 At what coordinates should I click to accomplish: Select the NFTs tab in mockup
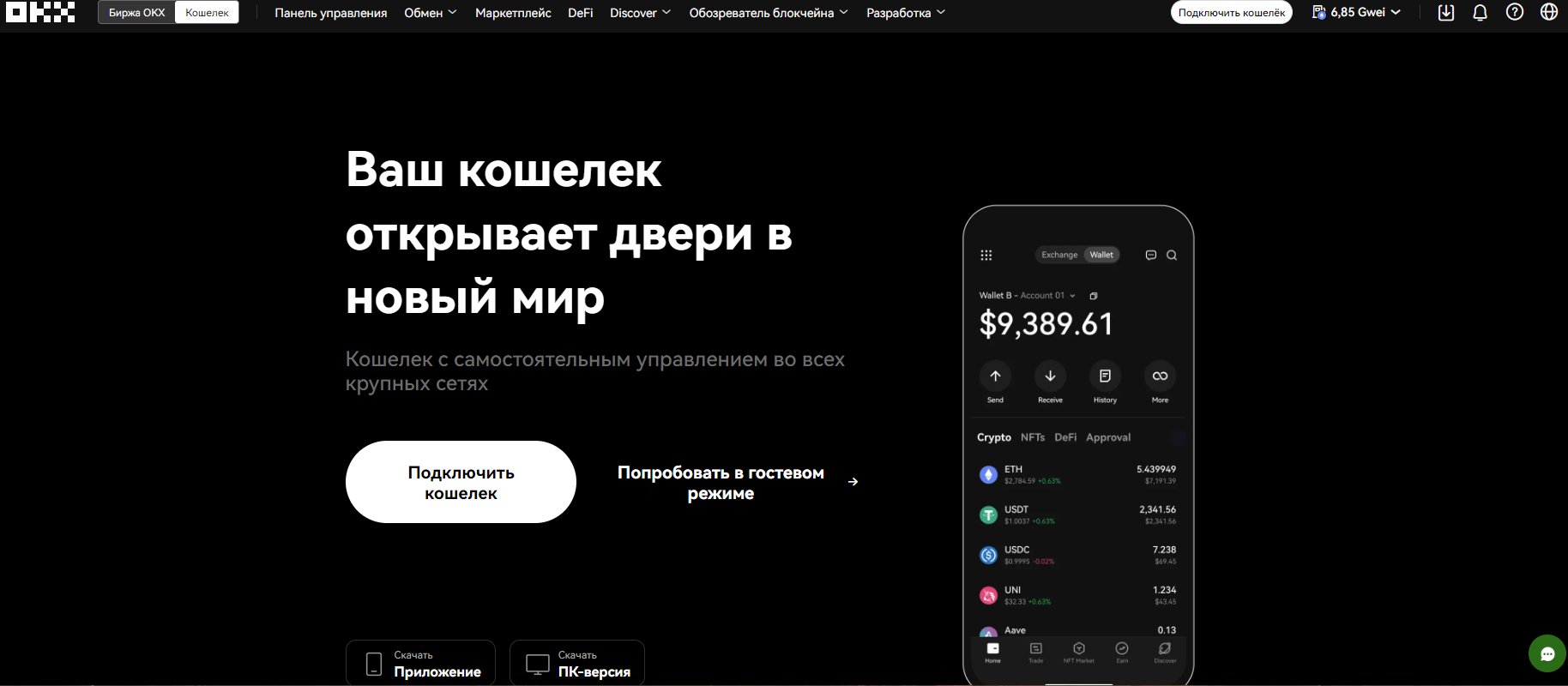(1033, 437)
